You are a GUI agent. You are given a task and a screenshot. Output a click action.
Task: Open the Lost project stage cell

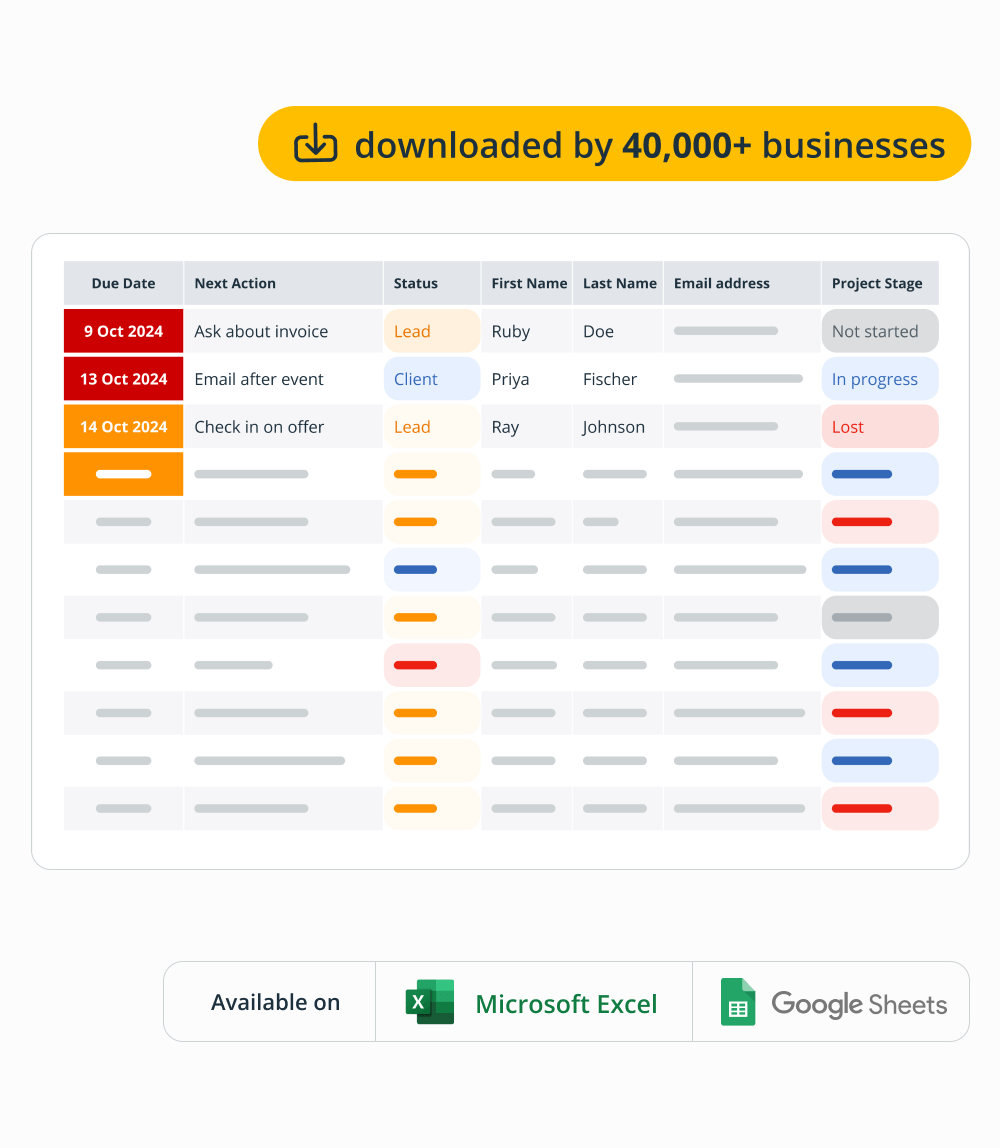(879, 427)
